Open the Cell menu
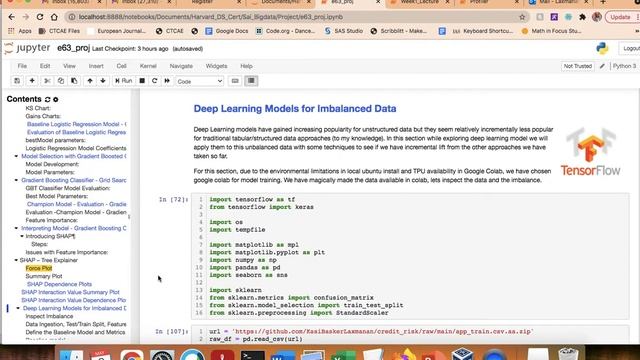 pos(122,66)
